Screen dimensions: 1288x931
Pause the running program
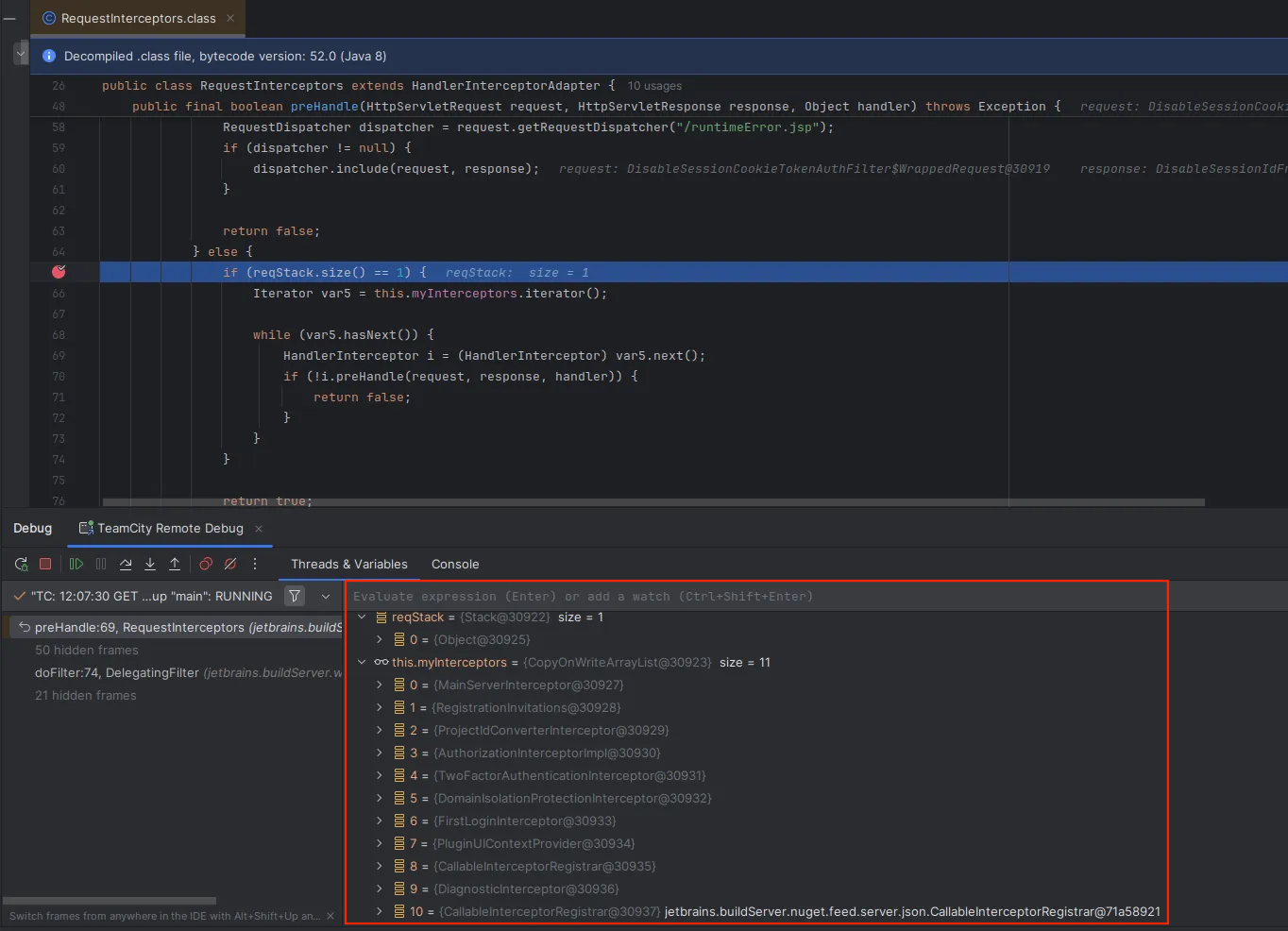(x=101, y=564)
